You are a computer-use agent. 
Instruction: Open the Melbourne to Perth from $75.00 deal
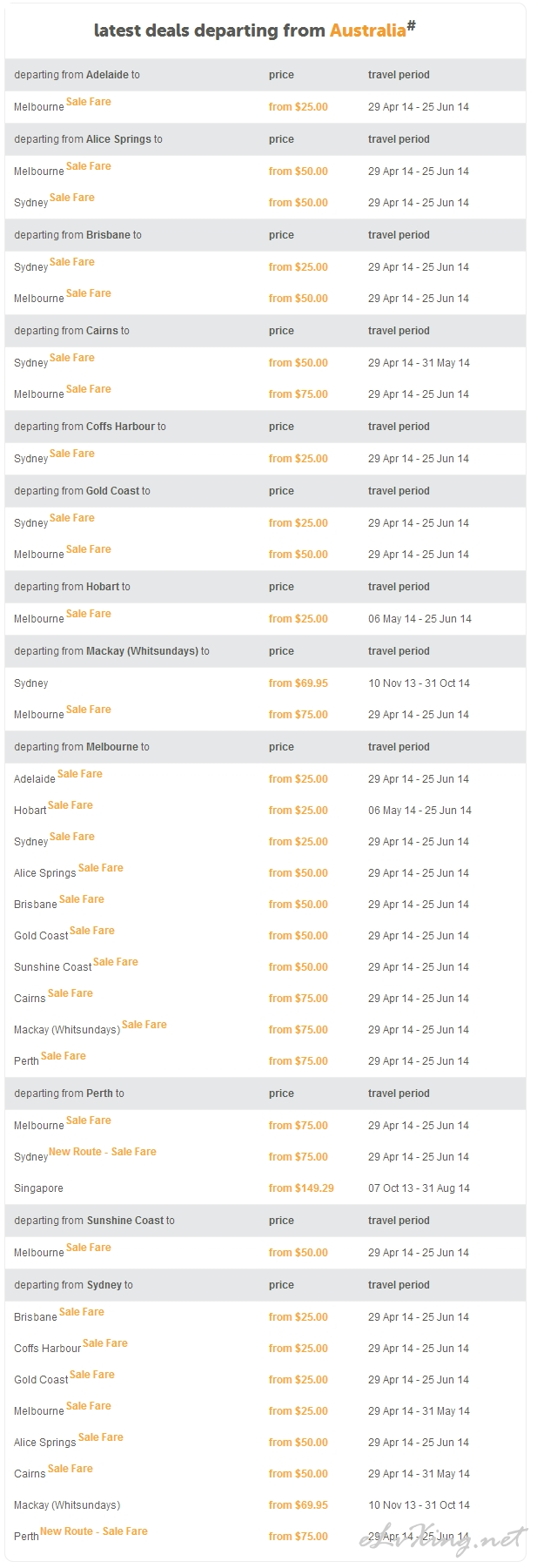298,1061
